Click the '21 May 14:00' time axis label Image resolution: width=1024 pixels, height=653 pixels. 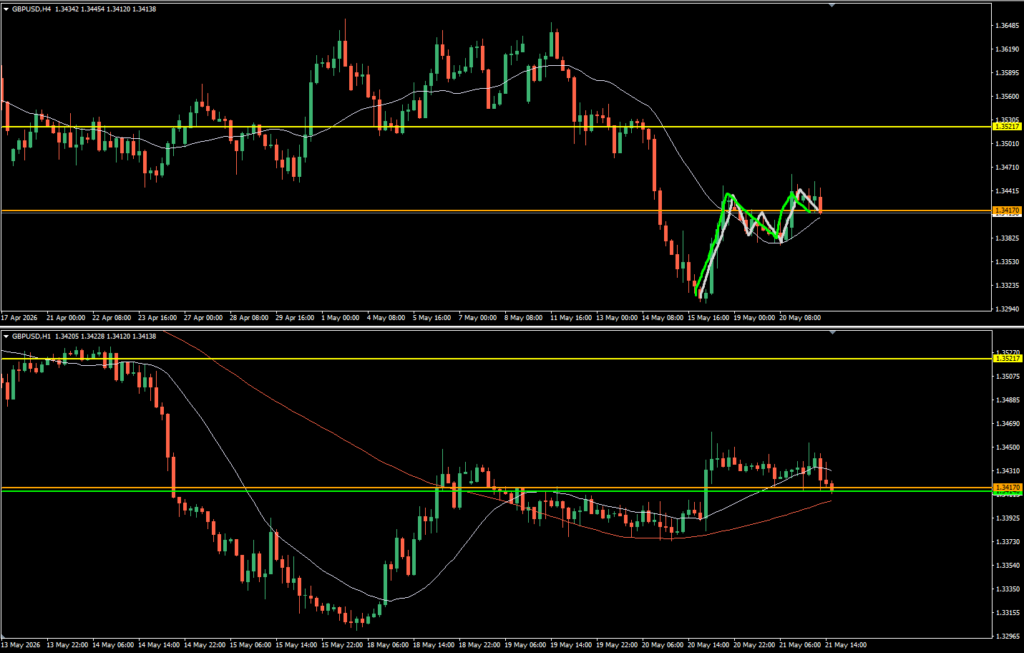846,645
